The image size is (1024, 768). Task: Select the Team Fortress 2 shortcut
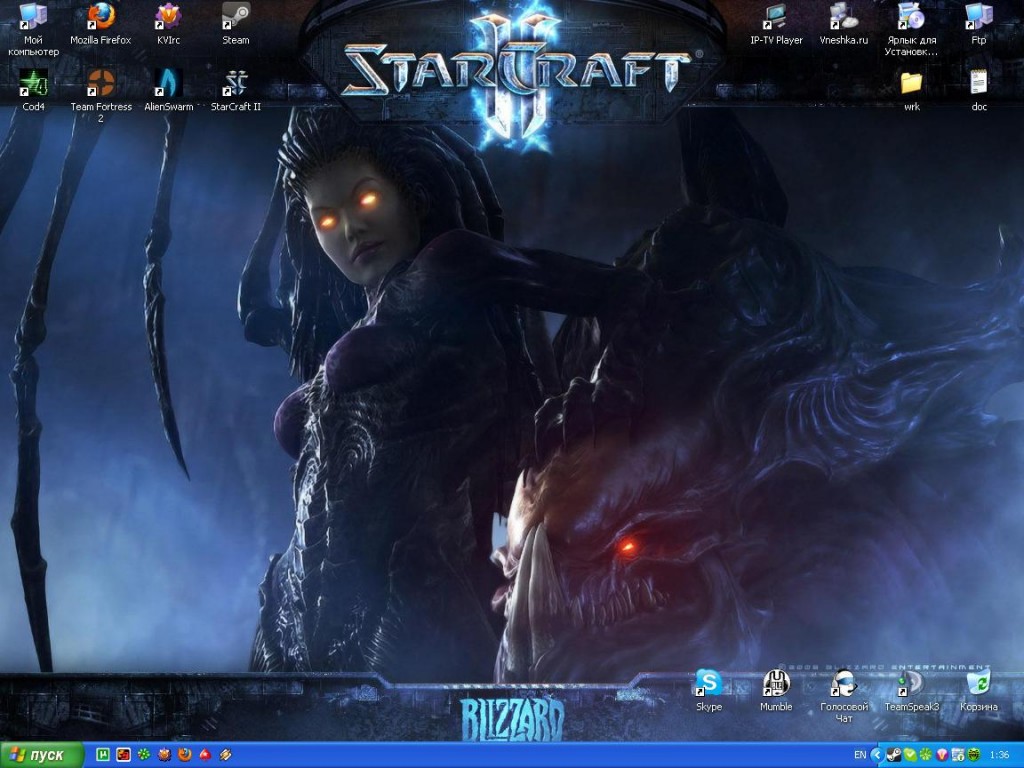(x=101, y=97)
